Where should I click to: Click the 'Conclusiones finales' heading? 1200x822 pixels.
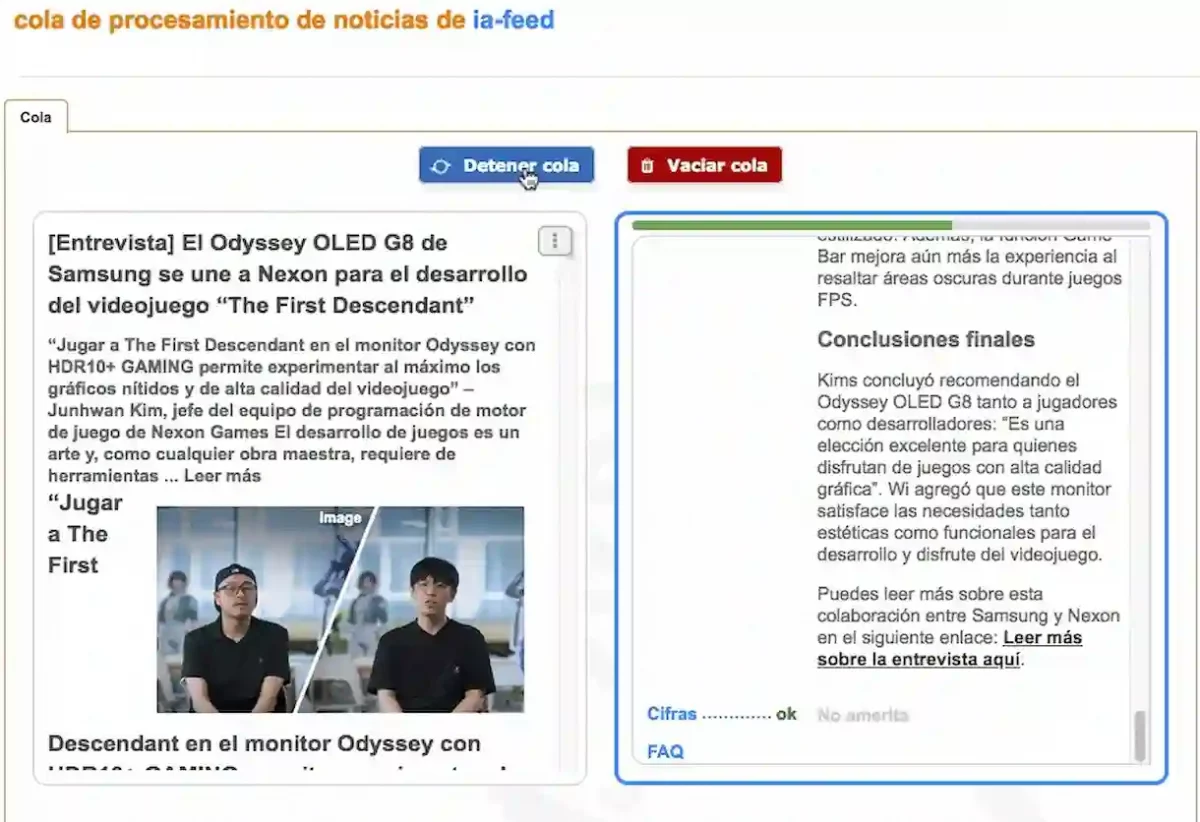[925, 340]
